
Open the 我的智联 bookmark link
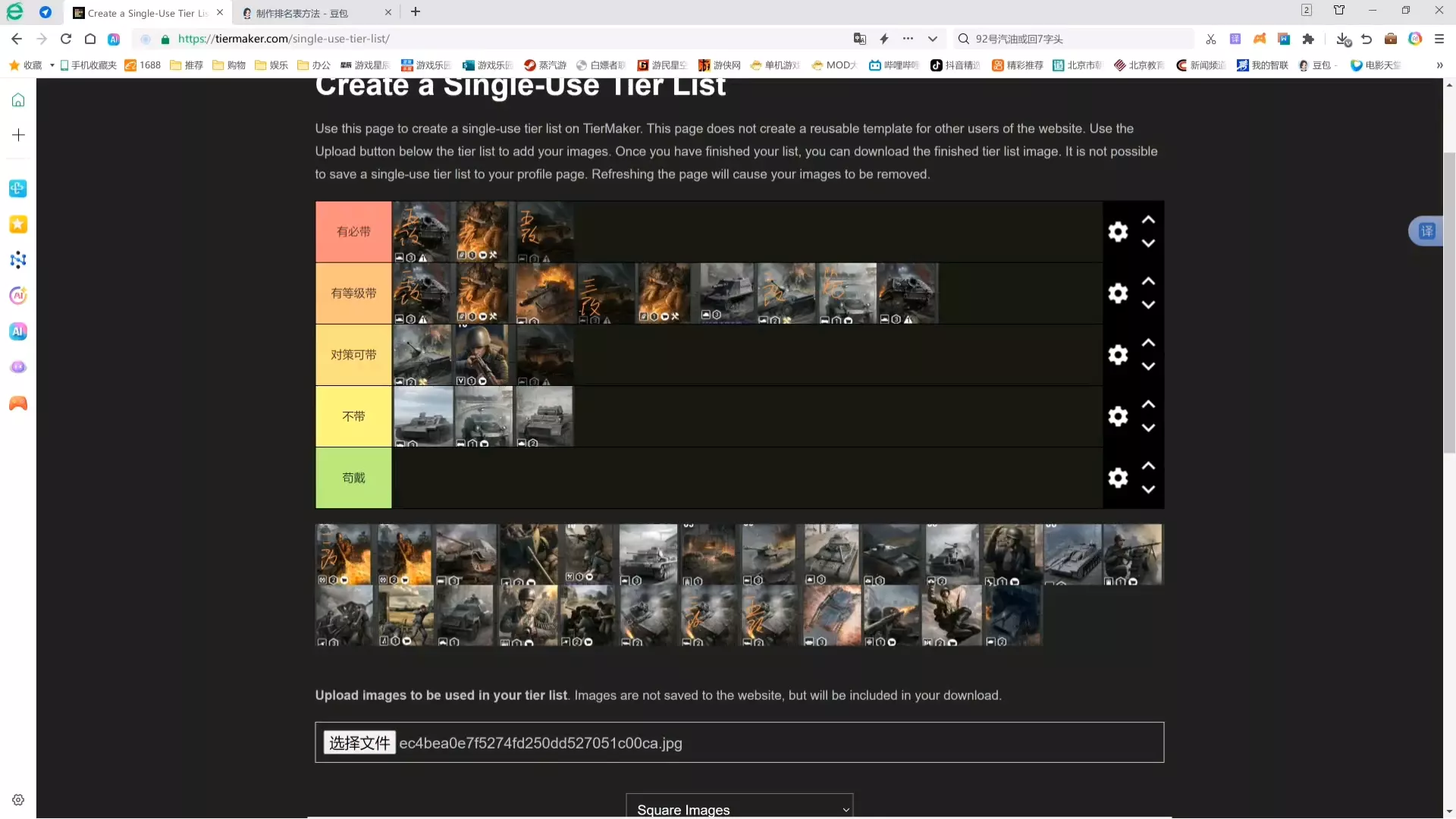click(1263, 65)
